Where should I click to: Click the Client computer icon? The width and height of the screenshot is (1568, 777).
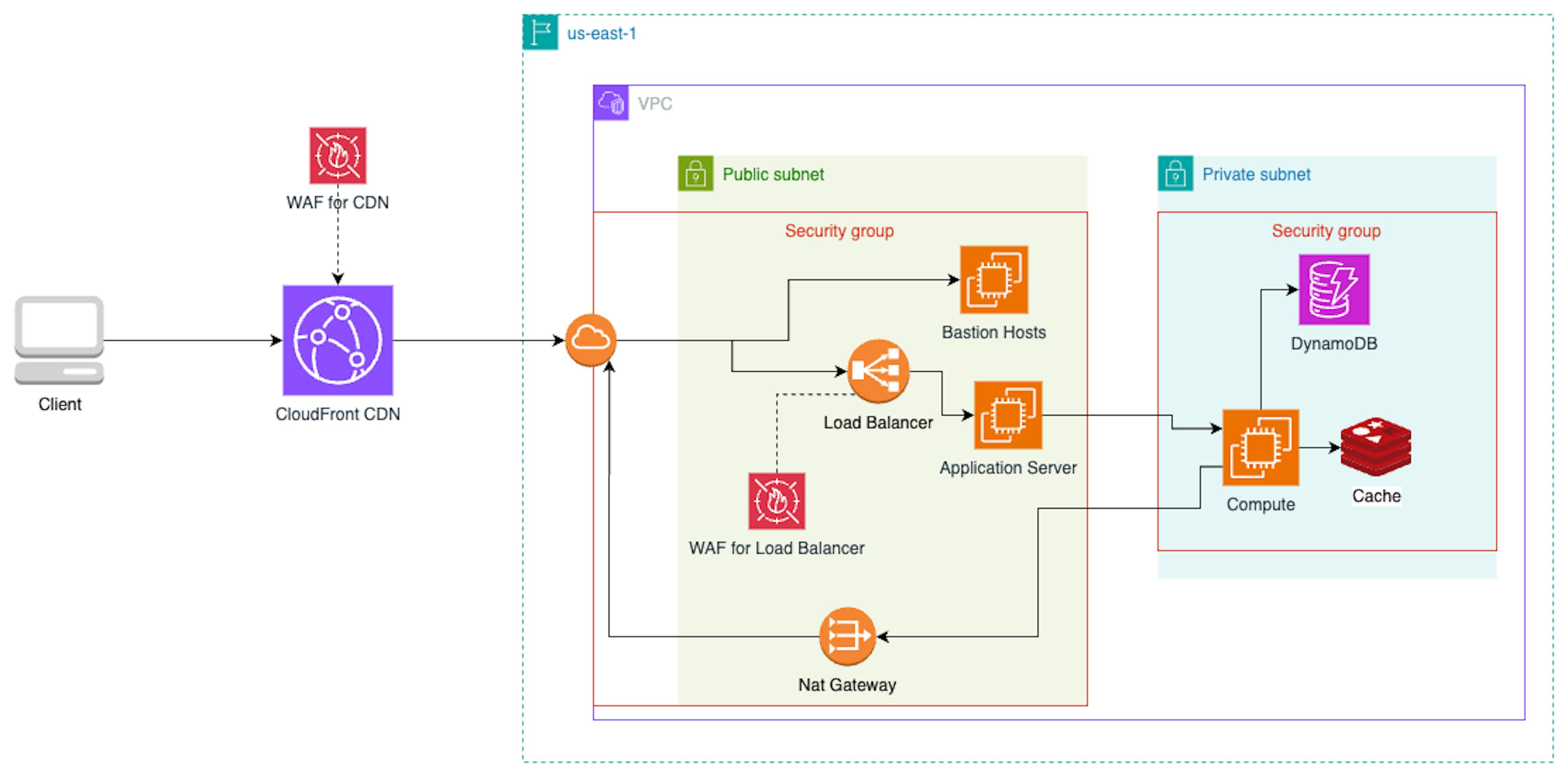(59, 340)
